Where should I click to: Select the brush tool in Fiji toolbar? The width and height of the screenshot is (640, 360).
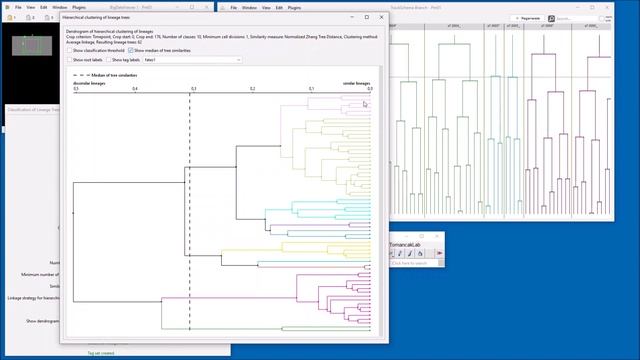coord(410,253)
